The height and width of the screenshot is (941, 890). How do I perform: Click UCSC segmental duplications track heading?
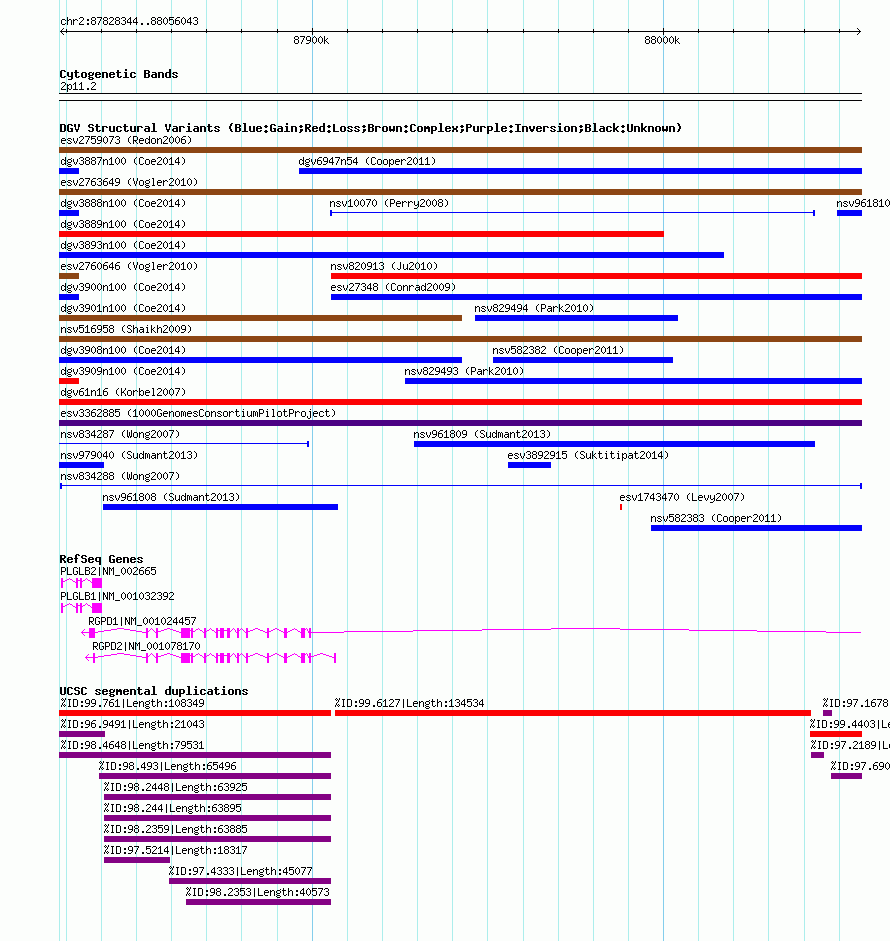click(x=154, y=691)
